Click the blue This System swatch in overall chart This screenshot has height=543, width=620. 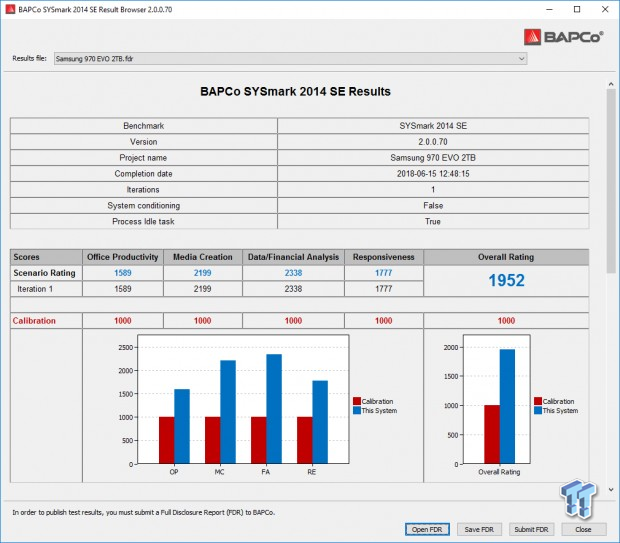tap(537, 411)
